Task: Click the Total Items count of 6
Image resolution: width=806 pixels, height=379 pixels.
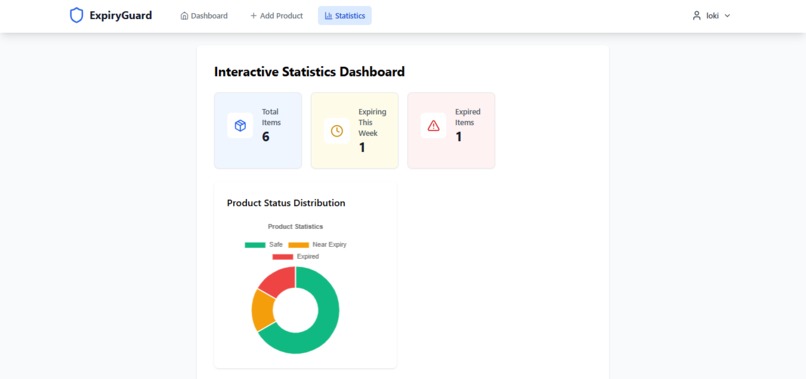Action: click(x=266, y=137)
